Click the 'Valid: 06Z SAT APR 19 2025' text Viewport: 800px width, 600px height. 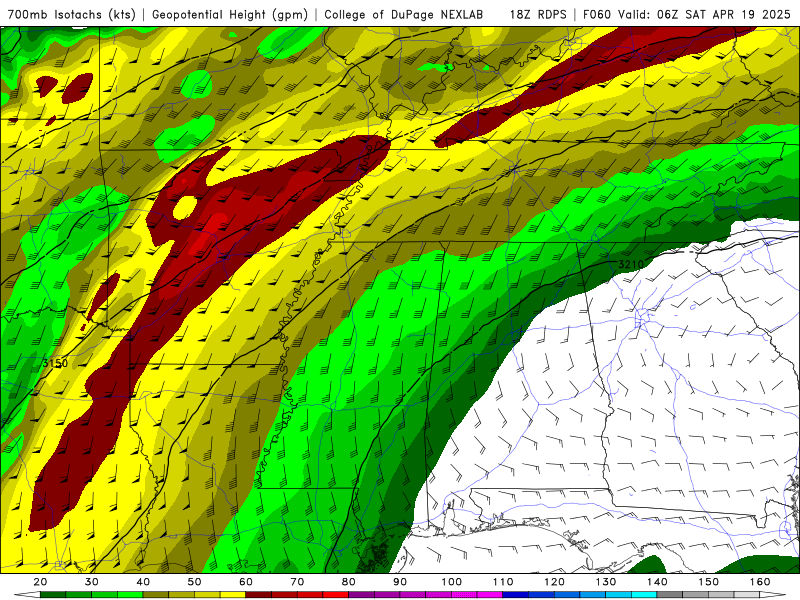pyautogui.click(x=704, y=14)
